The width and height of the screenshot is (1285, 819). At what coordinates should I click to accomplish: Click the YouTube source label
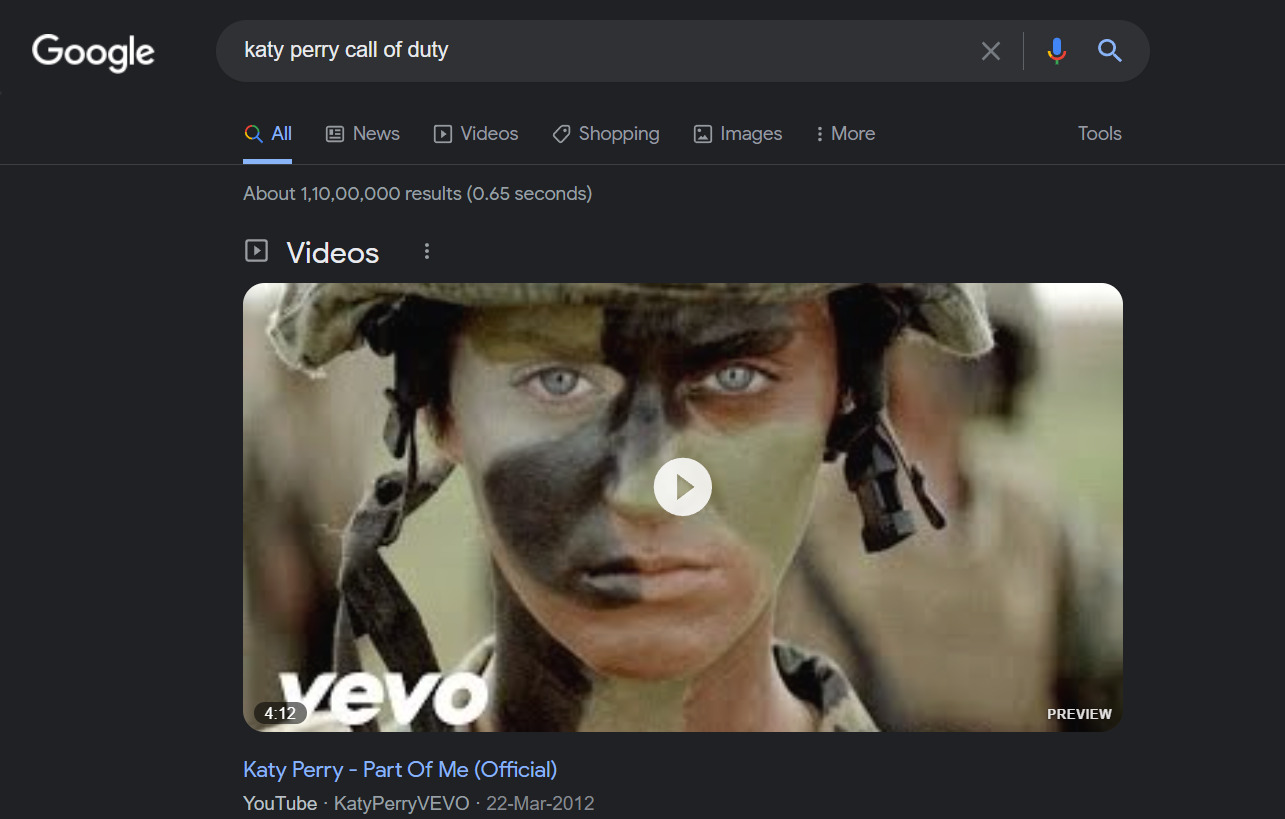279,803
